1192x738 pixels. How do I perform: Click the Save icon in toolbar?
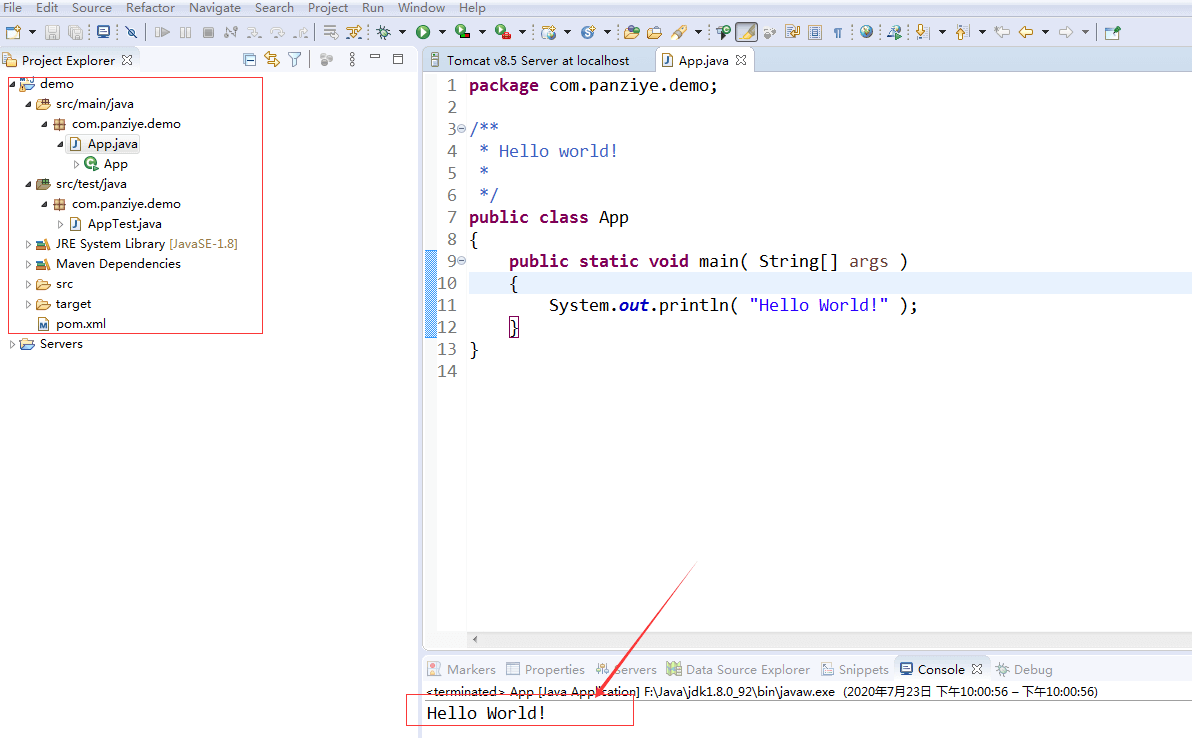52,32
